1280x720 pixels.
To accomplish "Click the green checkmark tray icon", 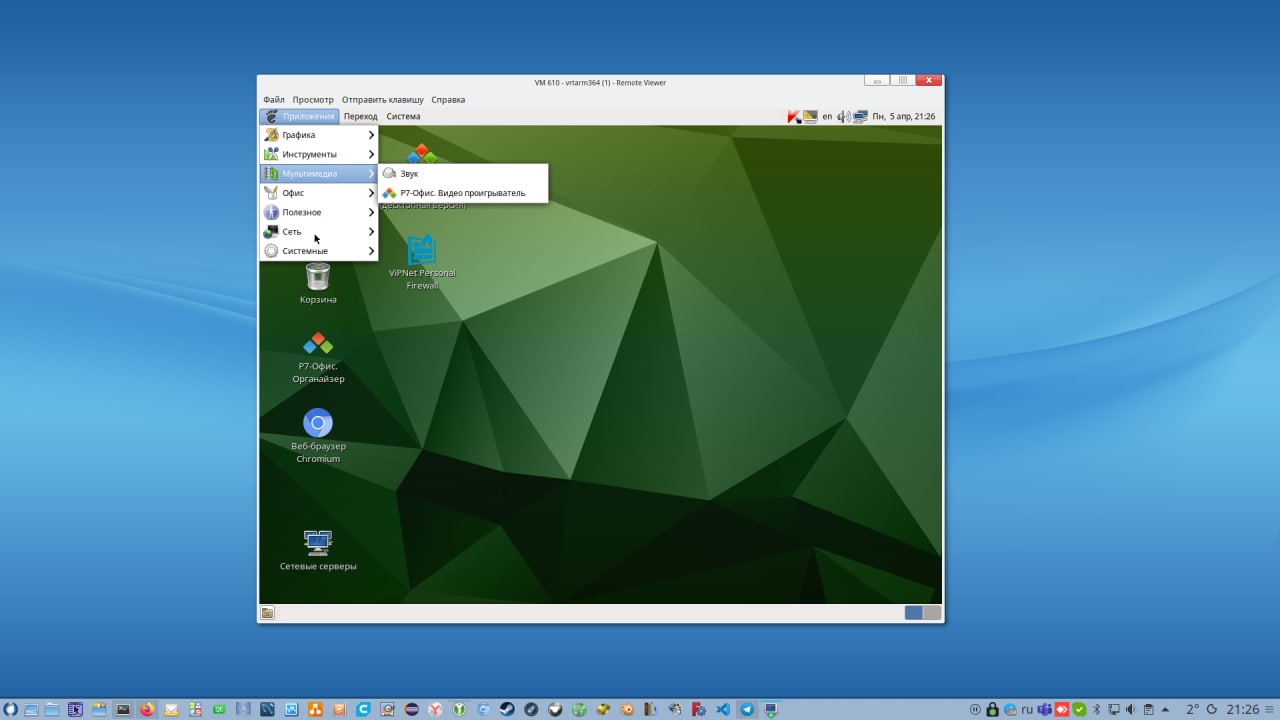I will tap(1079, 709).
